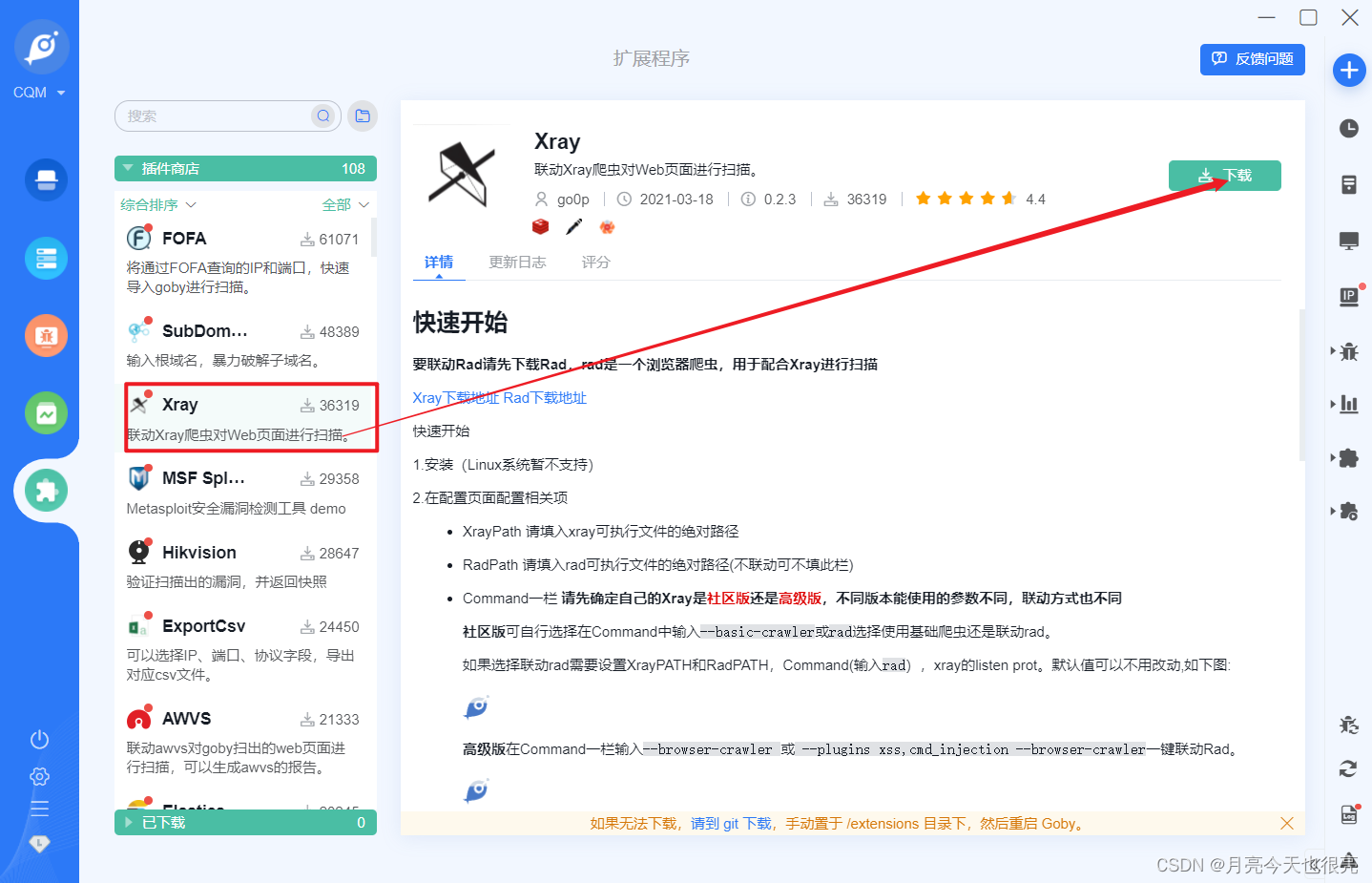The height and width of the screenshot is (883, 1372).
Task: Switch to the 更新日志 tab
Action: (517, 263)
